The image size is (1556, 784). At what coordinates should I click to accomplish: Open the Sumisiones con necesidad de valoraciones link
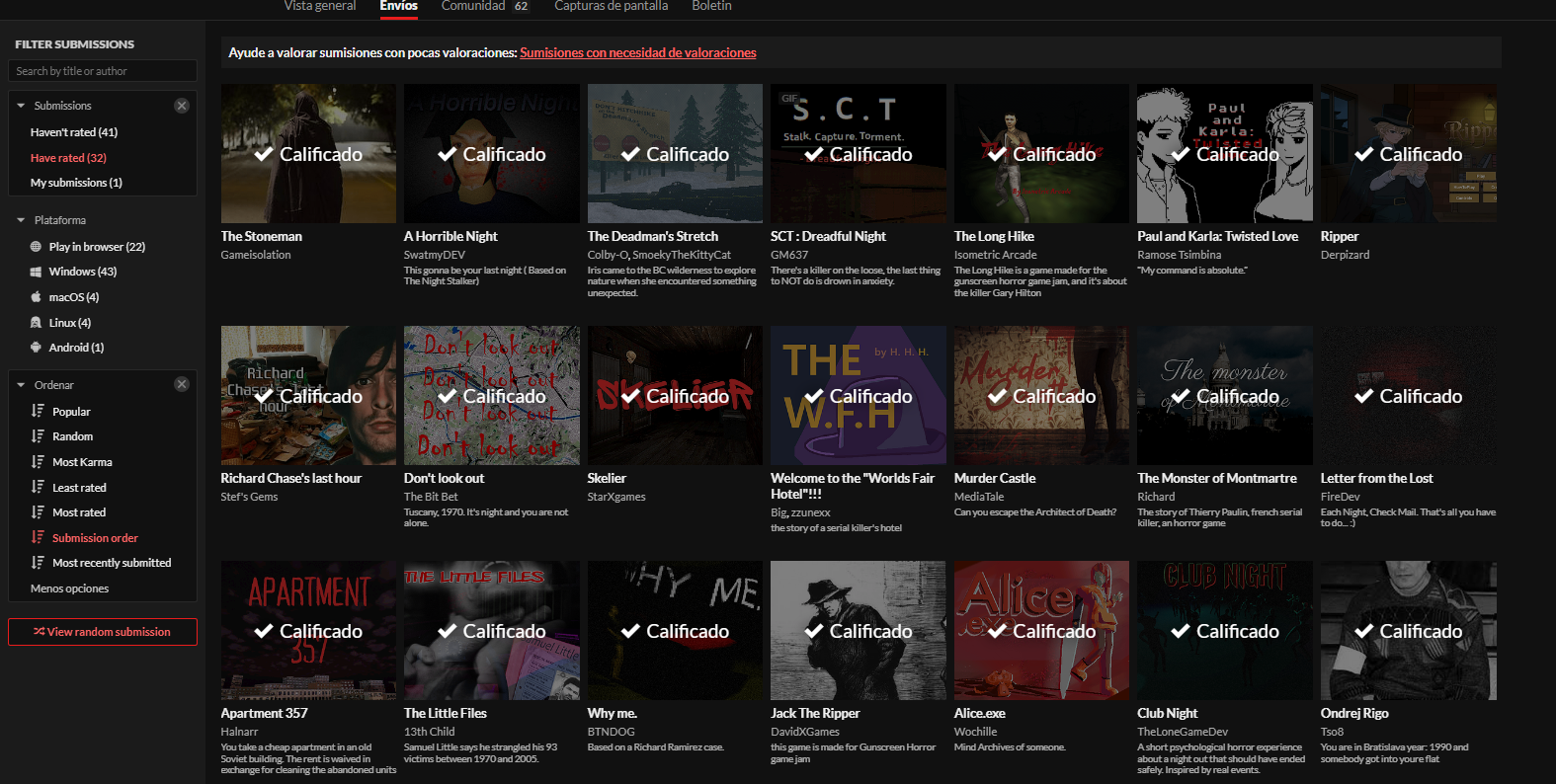638,53
